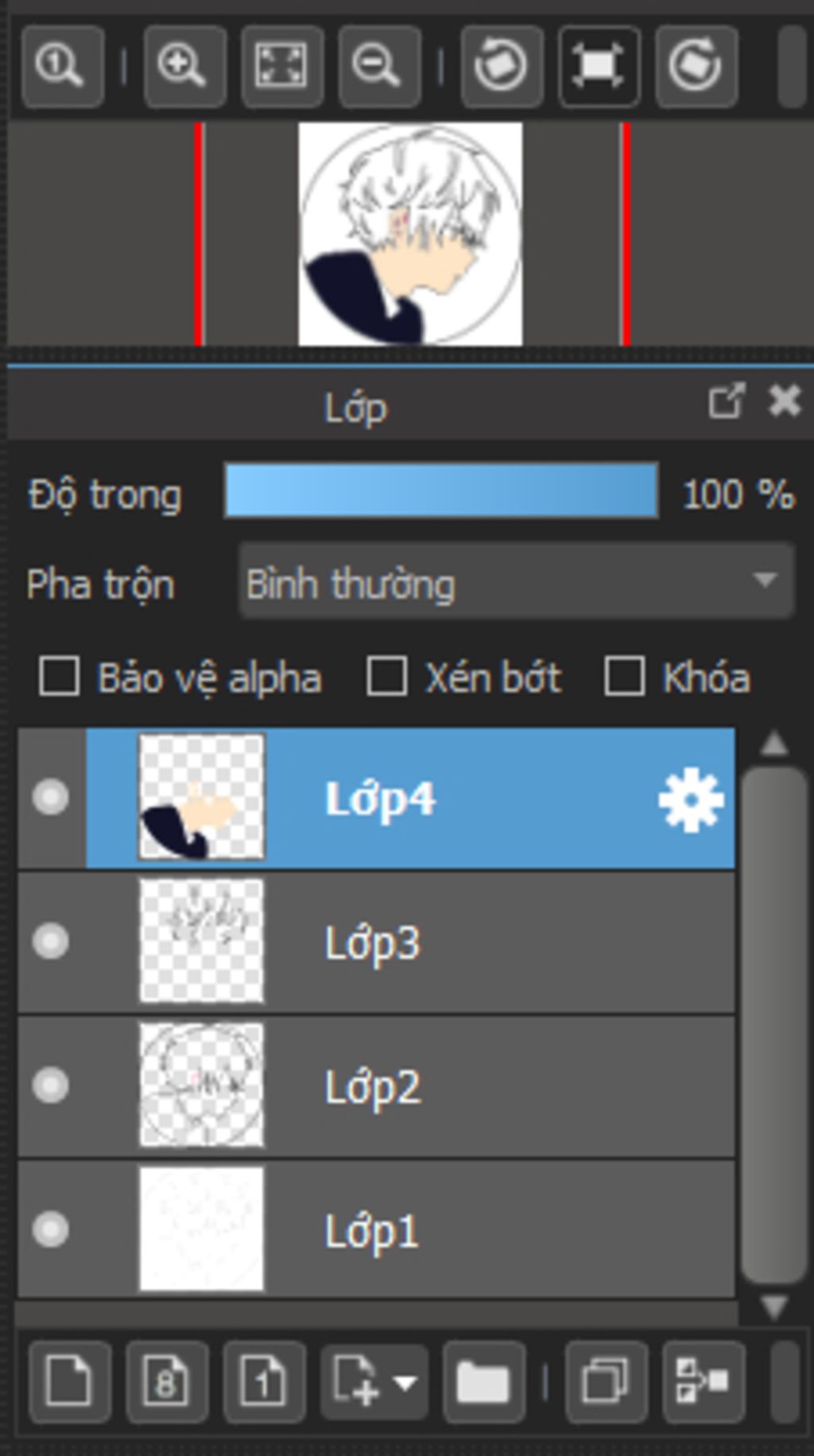The image size is (814, 1456).
Task: Check the Khóa lock checkbox
Action: (624, 678)
